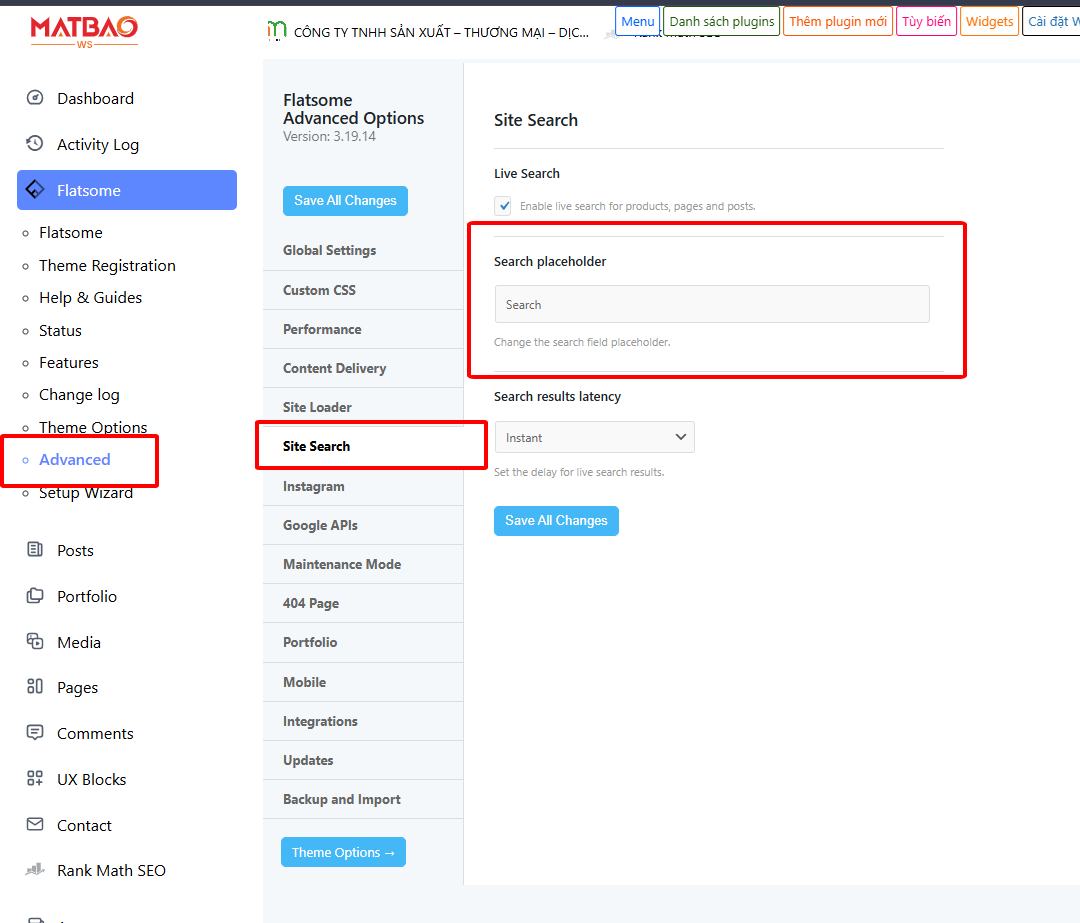1080x923 pixels.
Task: Open Rank Math SEO chart icon
Action: [x=35, y=870]
